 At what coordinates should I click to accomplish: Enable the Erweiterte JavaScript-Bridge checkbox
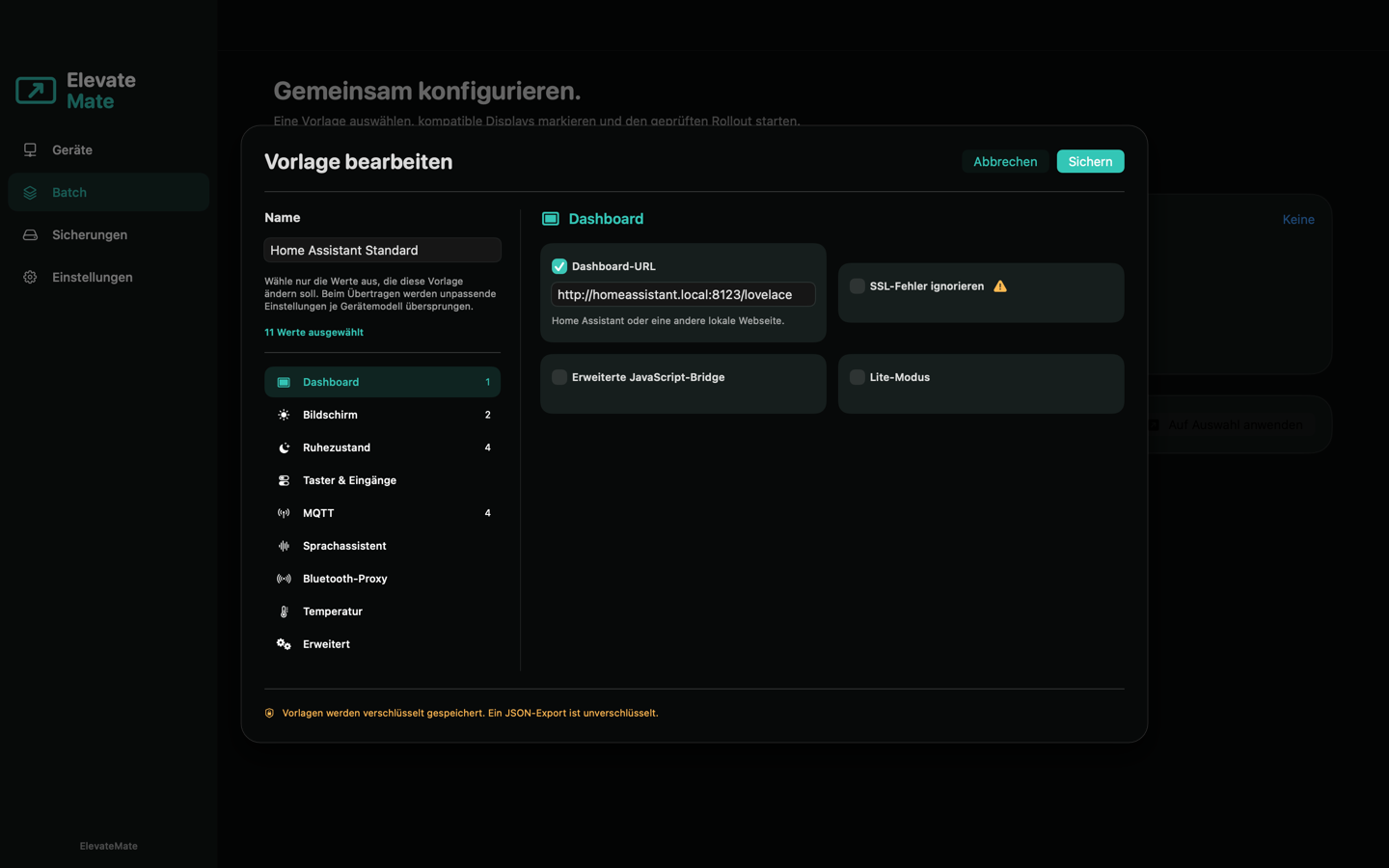[x=559, y=377]
